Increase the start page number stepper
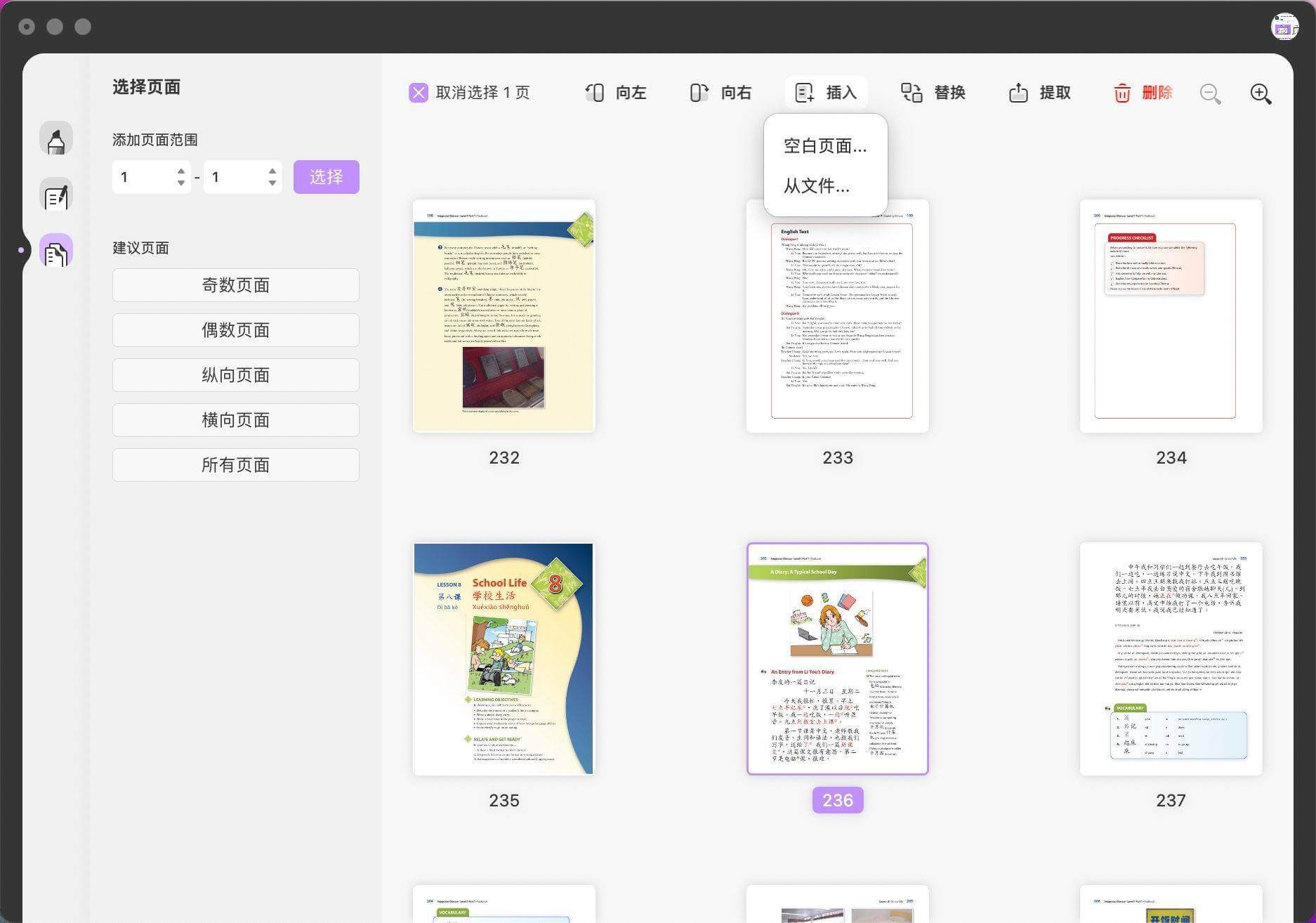Image resolution: width=1316 pixels, height=923 pixels. 181,171
